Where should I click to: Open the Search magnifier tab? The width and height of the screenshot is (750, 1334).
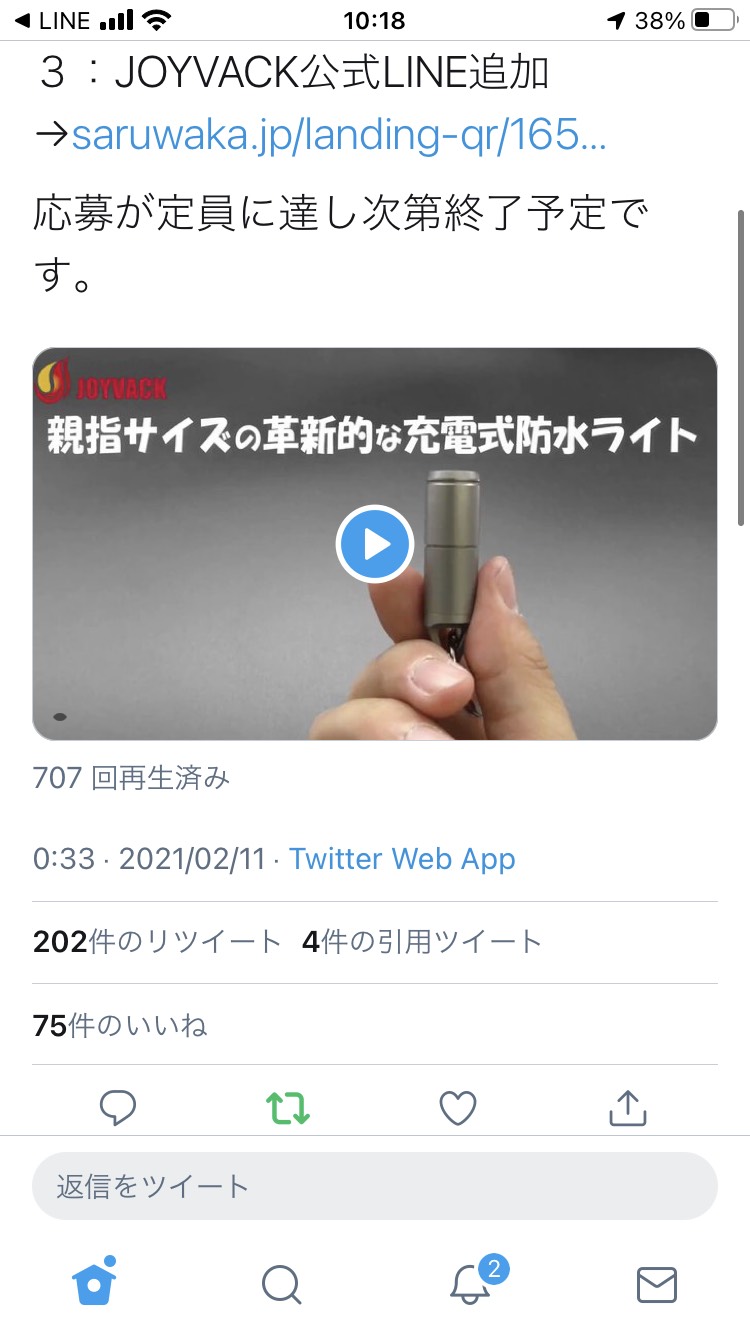pyautogui.click(x=281, y=1284)
